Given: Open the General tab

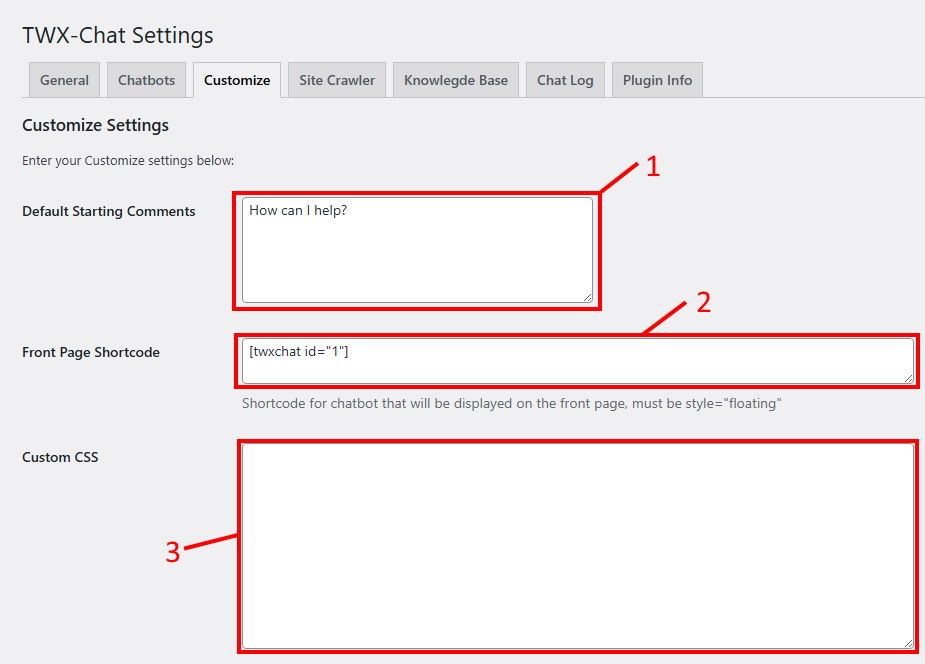Looking at the screenshot, I should pyautogui.click(x=64, y=80).
